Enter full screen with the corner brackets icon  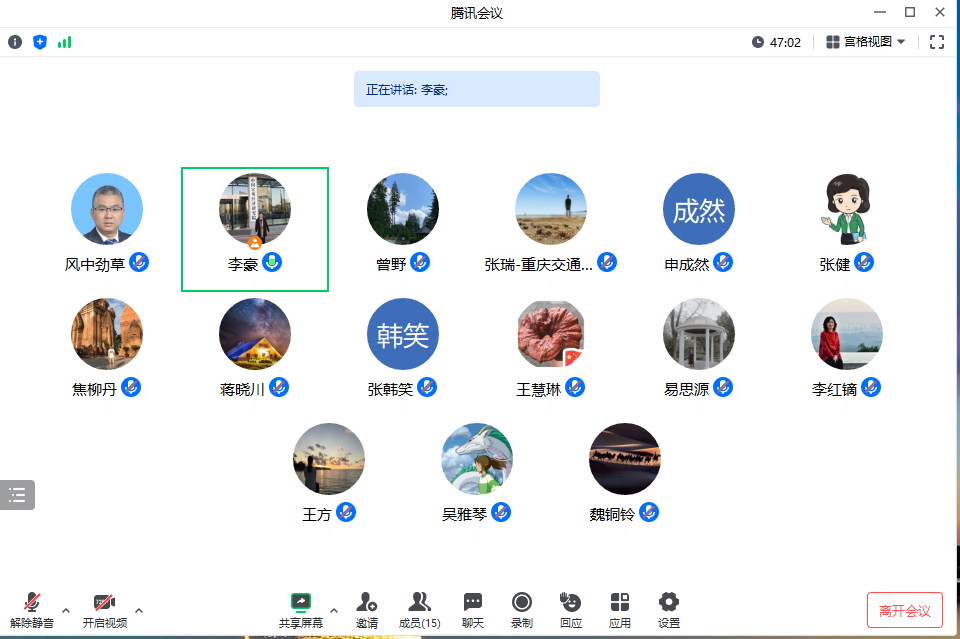[937, 42]
